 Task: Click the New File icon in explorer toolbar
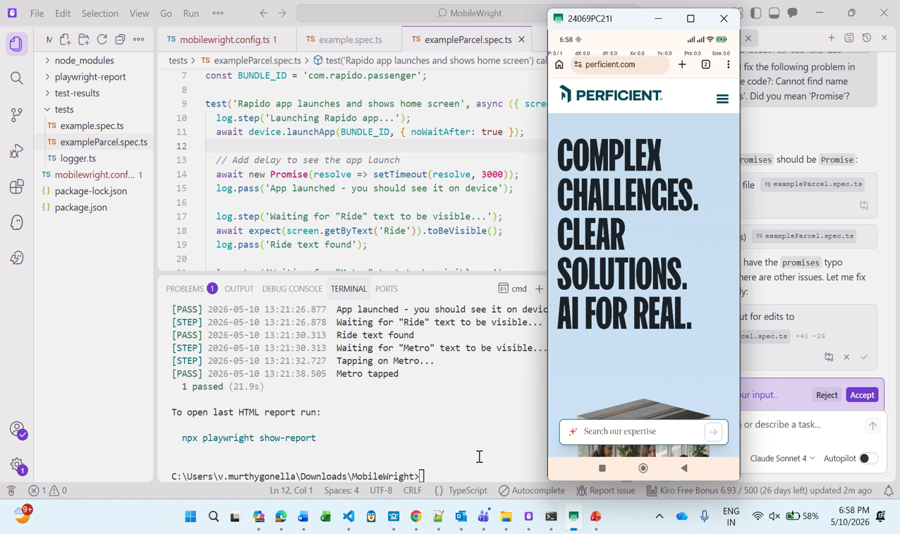tap(65, 39)
